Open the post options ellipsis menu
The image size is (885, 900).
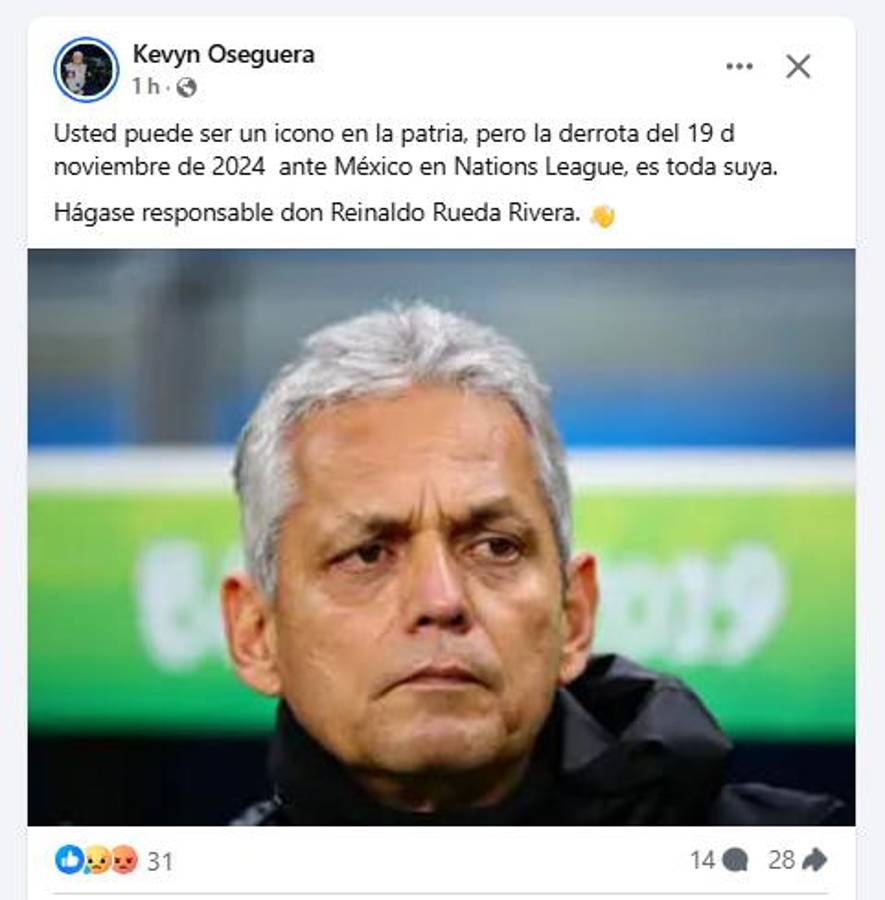pyautogui.click(x=741, y=63)
